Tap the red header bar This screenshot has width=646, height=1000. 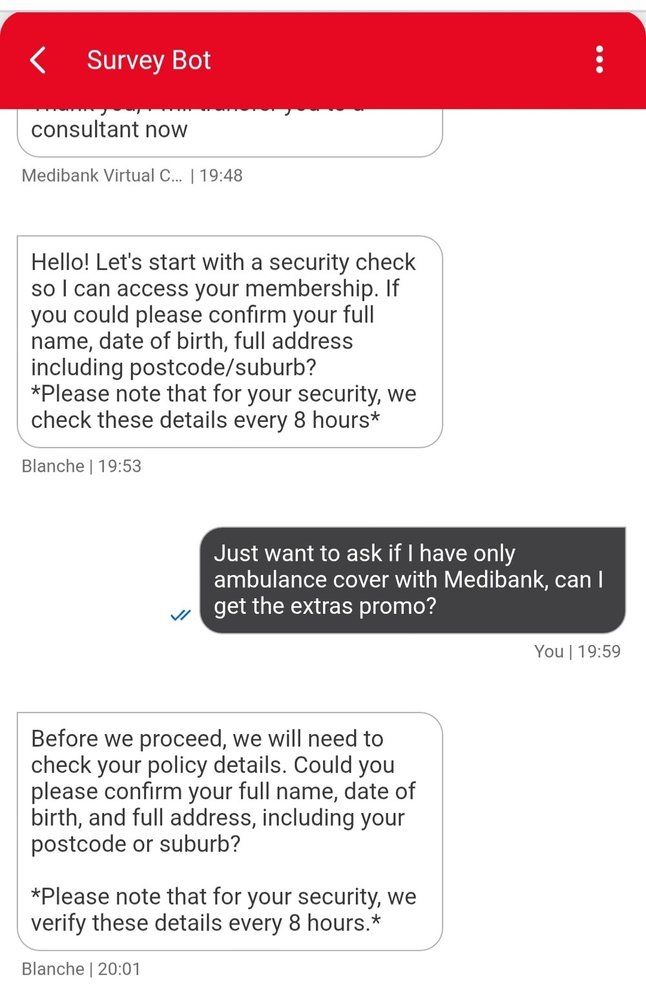tap(323, 61)
